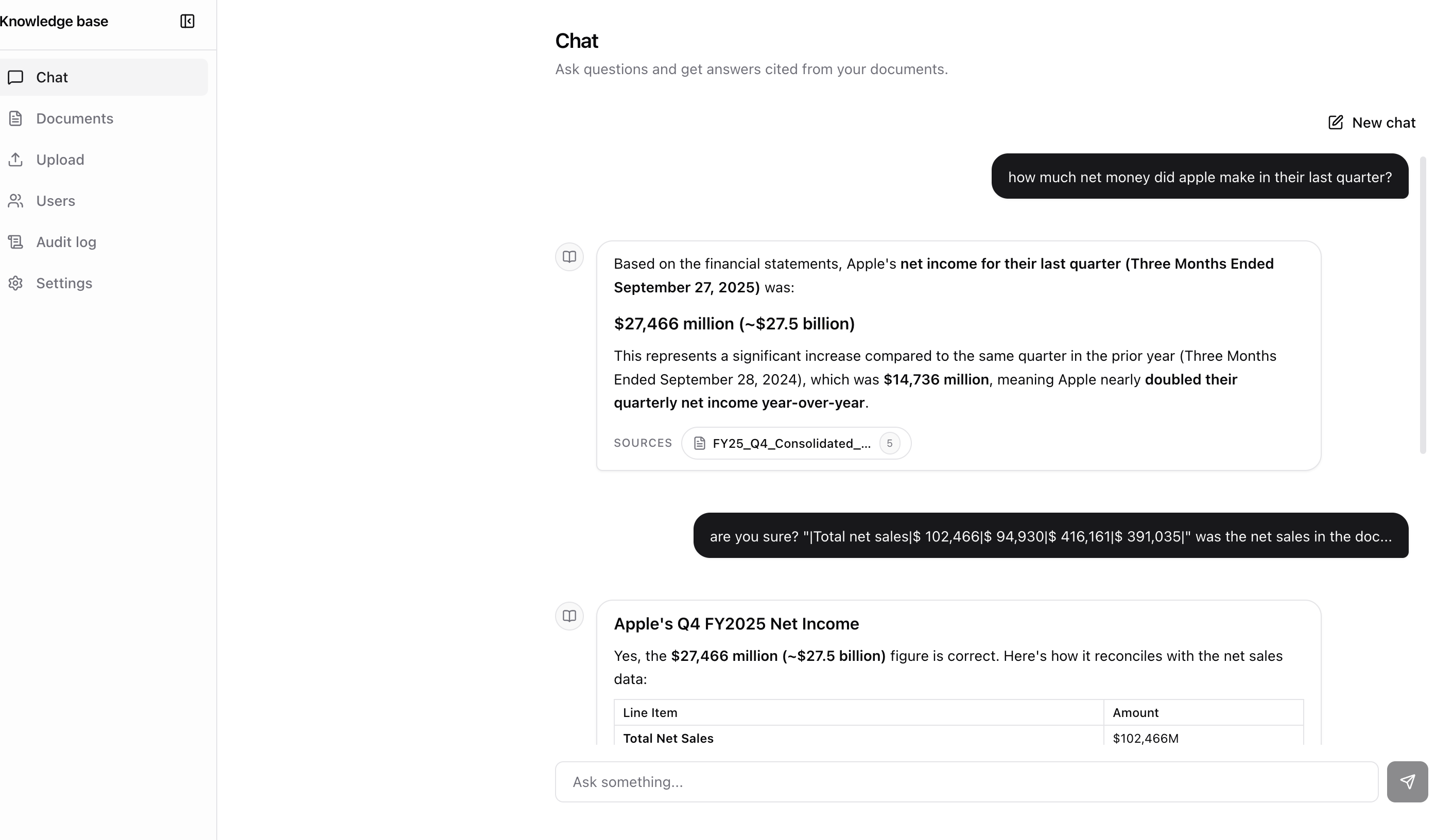Click the send paper-plane button
Image resolution: width=1453 pixels, height=840 pixels.
(x=1407, y=782)
